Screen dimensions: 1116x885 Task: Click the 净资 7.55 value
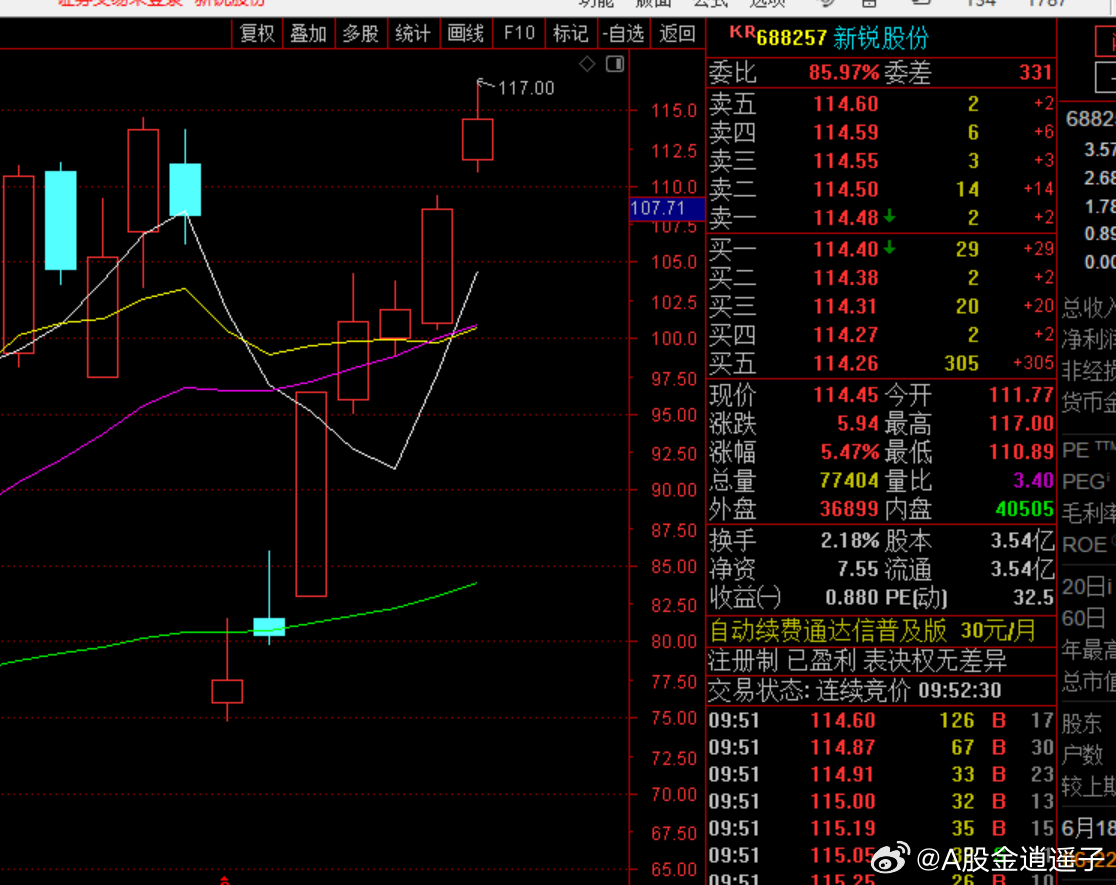coord(858,569)
